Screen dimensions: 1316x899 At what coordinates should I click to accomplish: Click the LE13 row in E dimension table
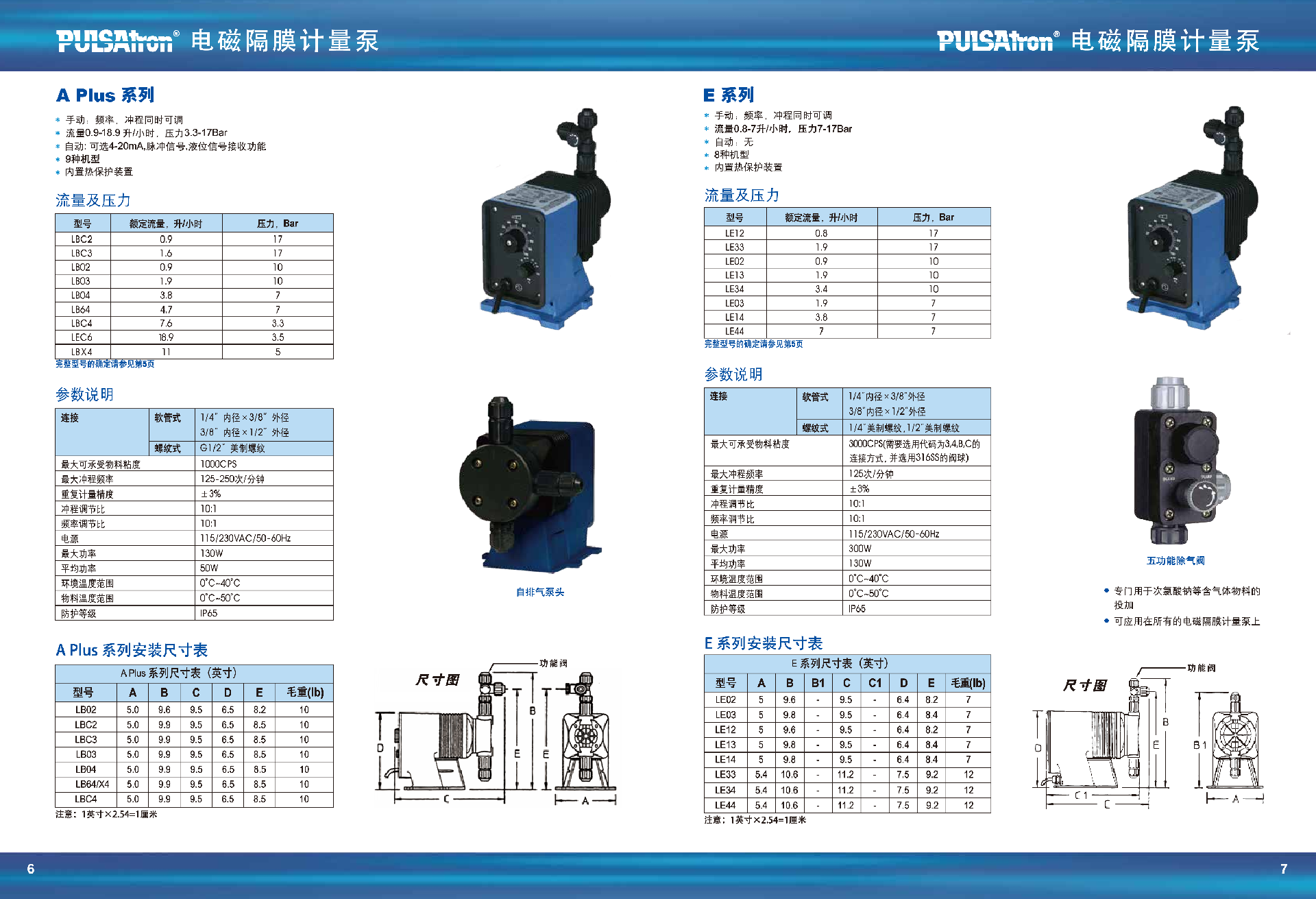point(847,745)
